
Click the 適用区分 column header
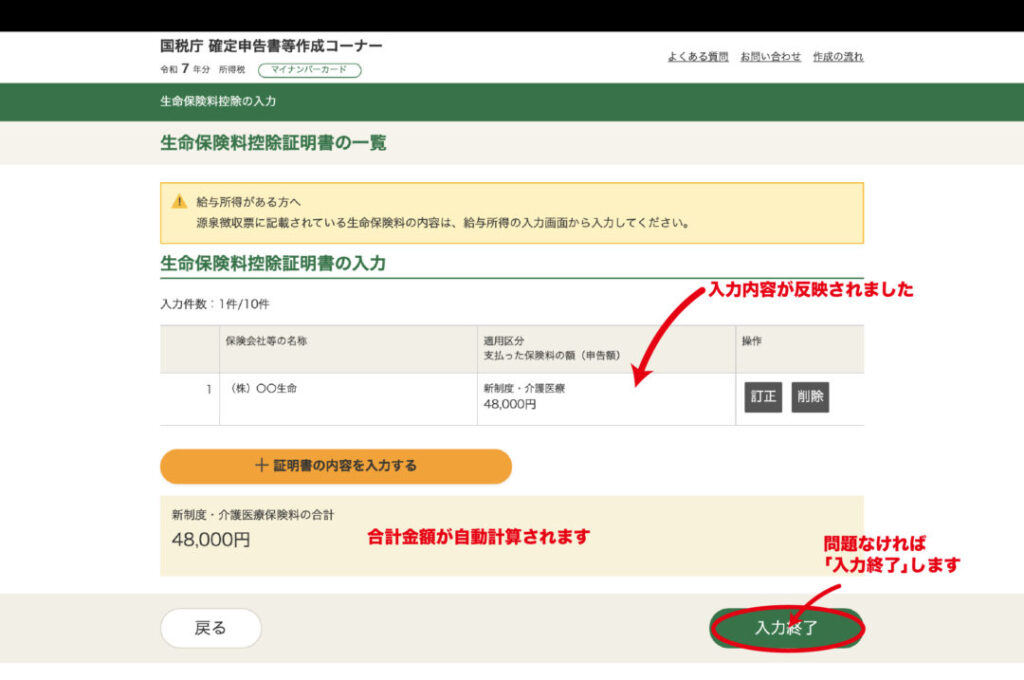click(504, 341)
